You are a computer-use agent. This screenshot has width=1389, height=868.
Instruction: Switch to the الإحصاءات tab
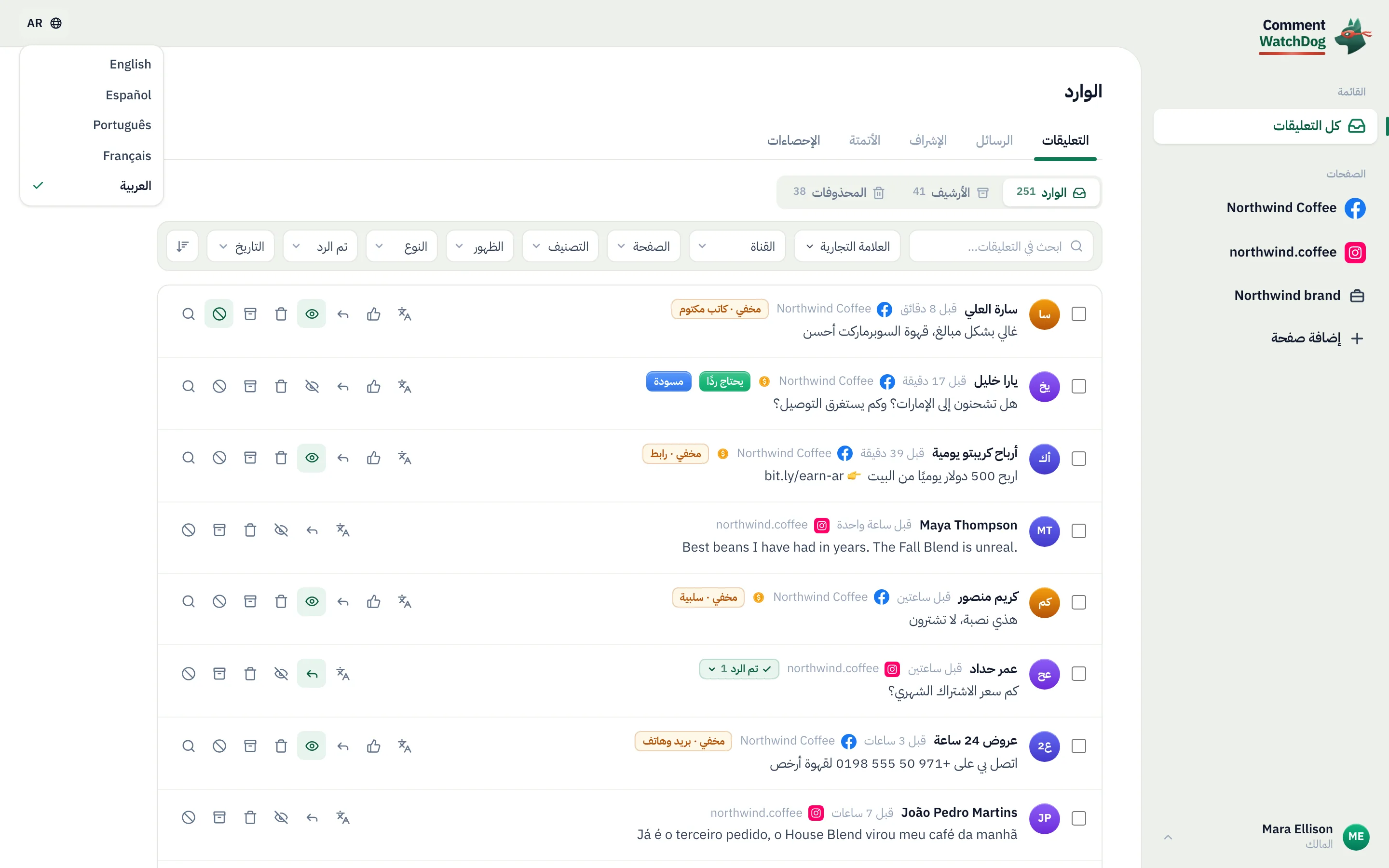tap(793, 141)
